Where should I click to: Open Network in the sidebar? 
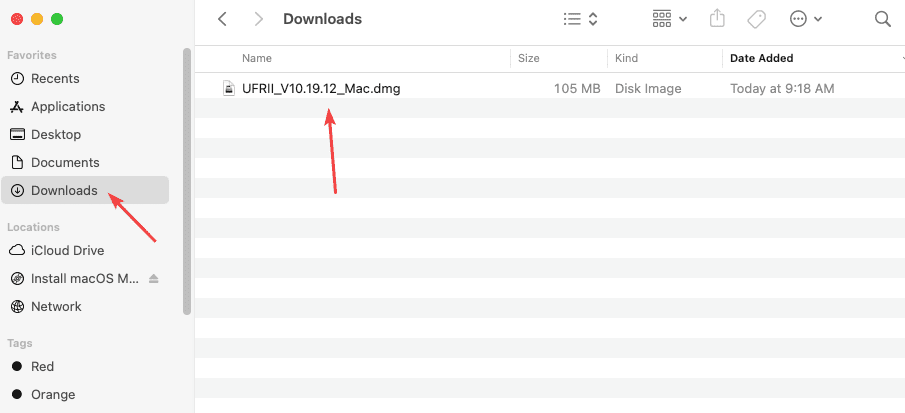pos(56,306)
